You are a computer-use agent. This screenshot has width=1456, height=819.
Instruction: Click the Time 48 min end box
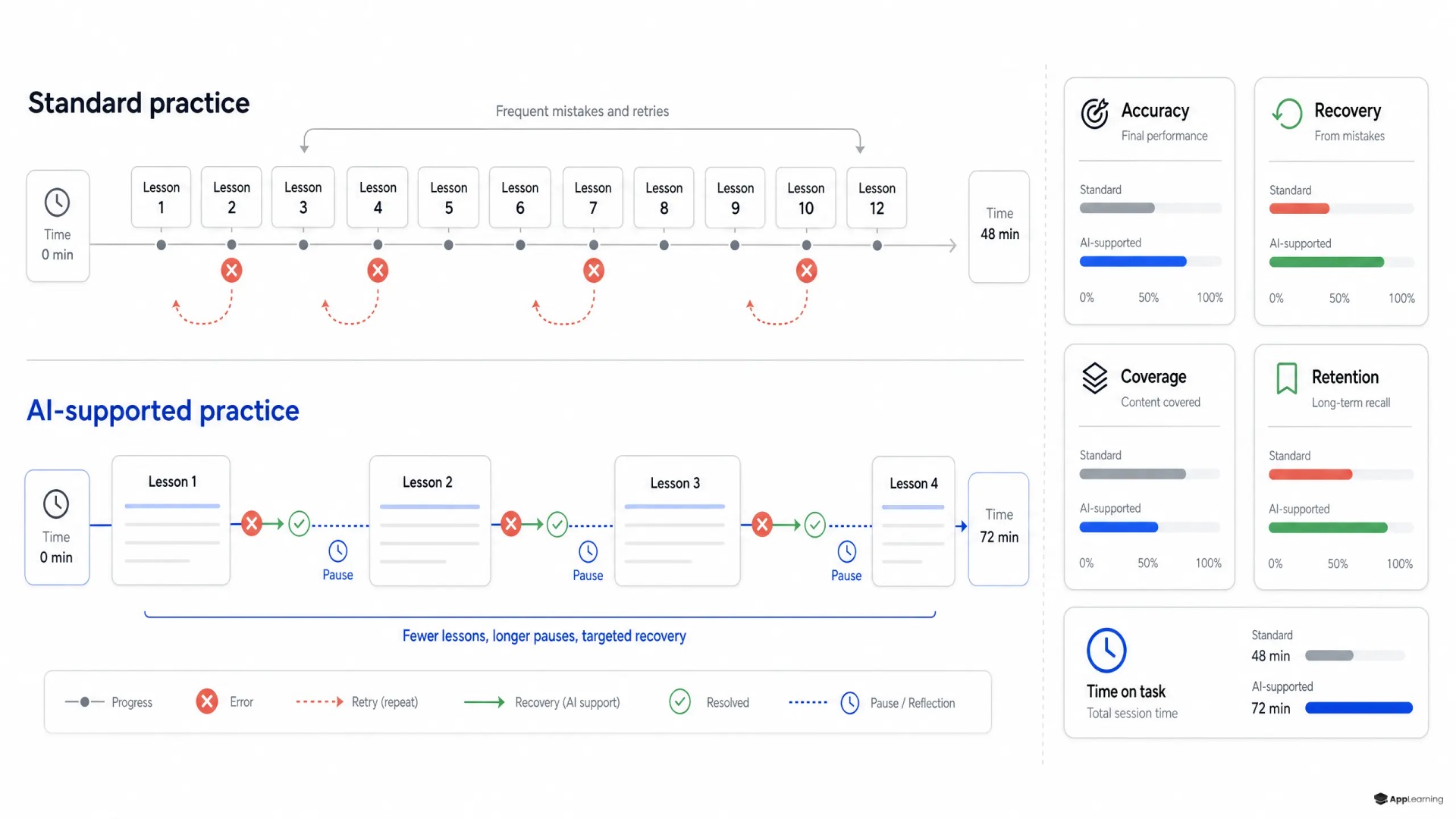coord(999,227)
